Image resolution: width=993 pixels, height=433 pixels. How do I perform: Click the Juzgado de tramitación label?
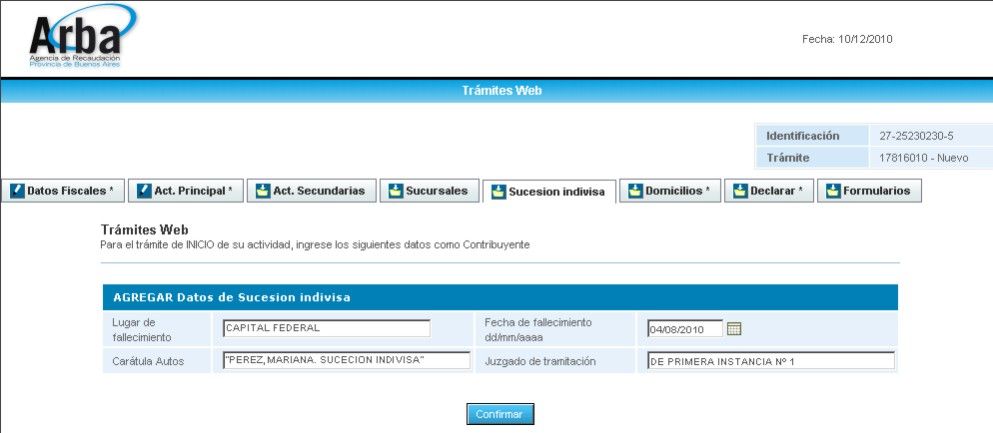[540, 361]
